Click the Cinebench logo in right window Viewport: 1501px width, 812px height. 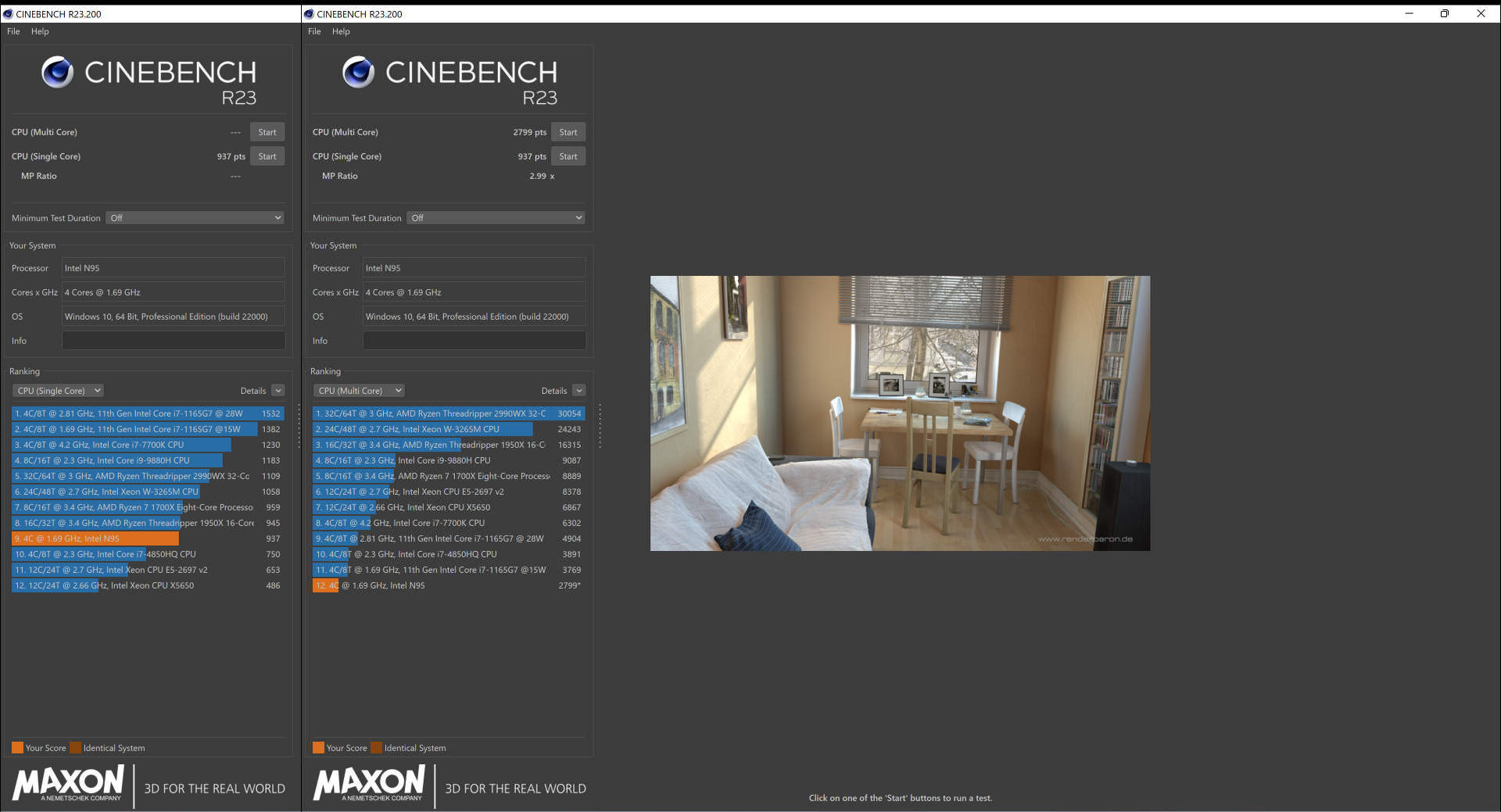[358, 73]
